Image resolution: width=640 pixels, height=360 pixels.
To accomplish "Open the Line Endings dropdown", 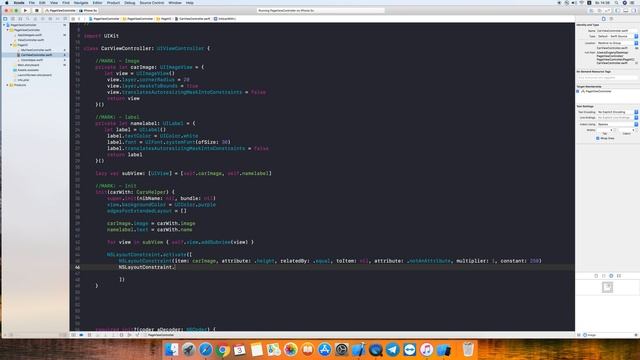I will click(617, 118).
